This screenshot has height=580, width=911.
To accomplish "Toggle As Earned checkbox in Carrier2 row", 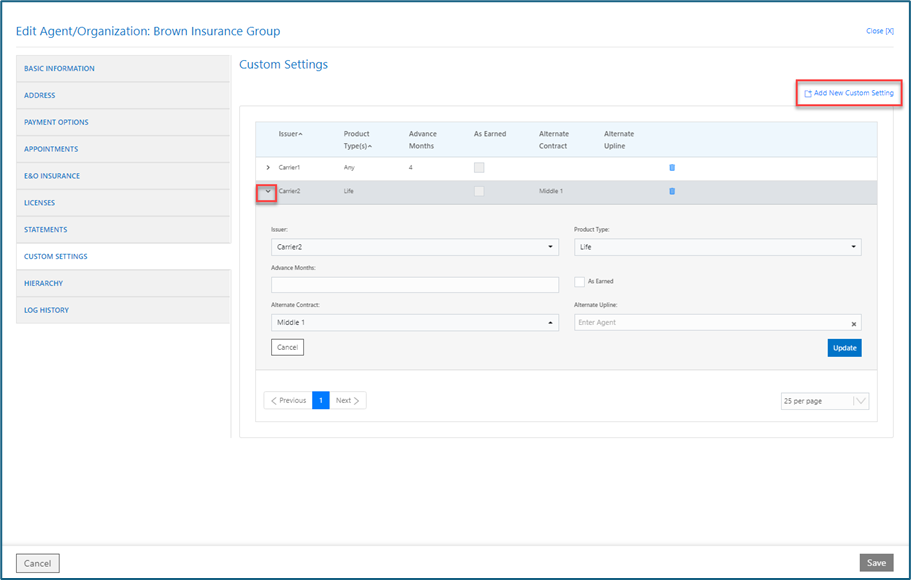I will tap(479, 191).
